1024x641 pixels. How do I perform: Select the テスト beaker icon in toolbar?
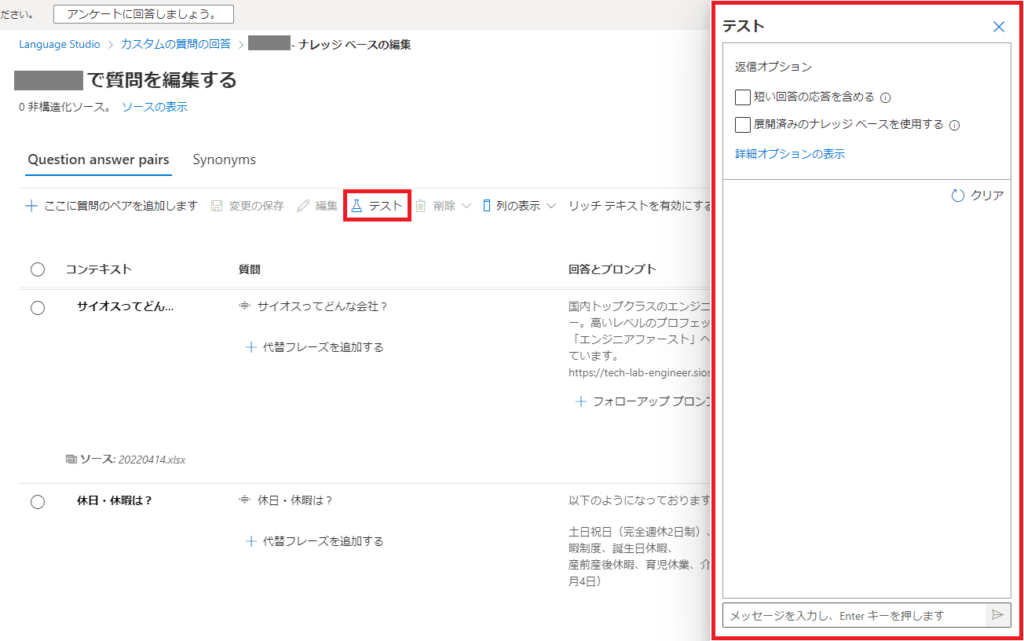359,203
